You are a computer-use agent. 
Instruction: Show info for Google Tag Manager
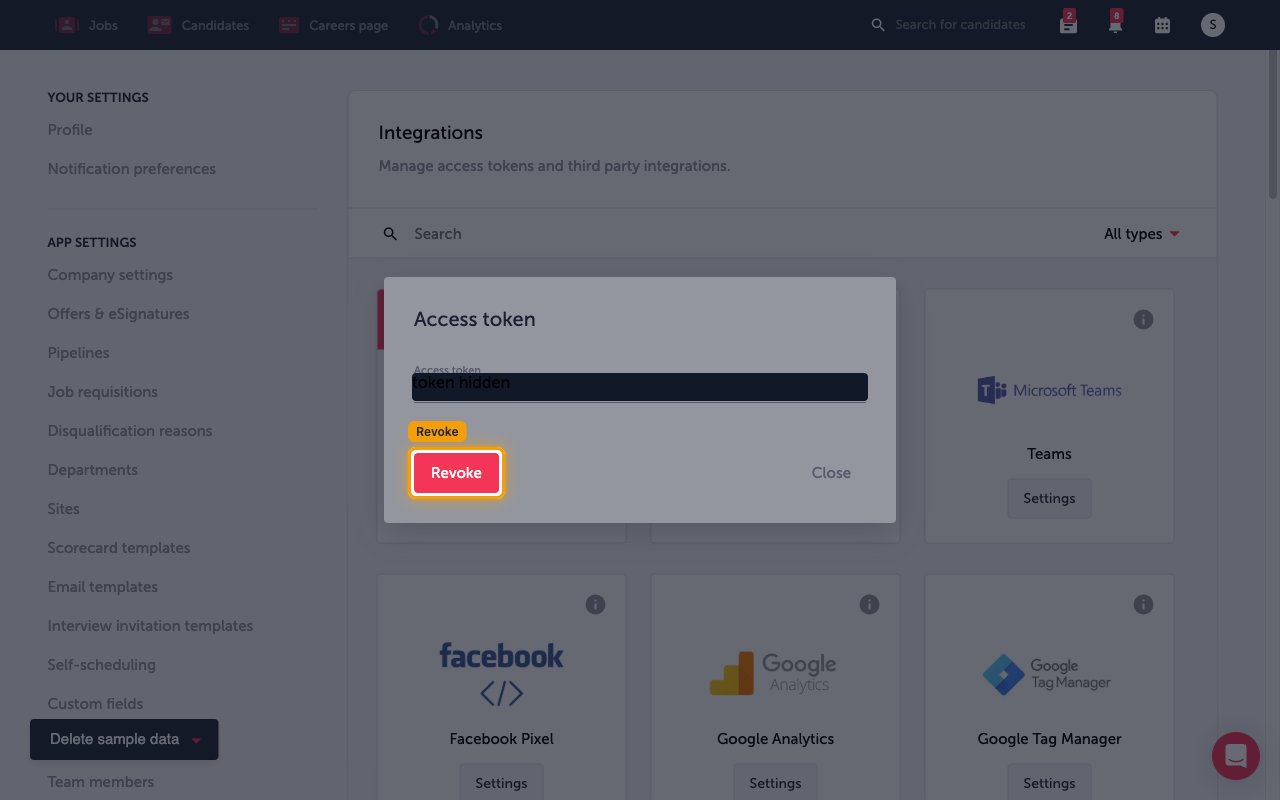click(x=1143, y=605)
